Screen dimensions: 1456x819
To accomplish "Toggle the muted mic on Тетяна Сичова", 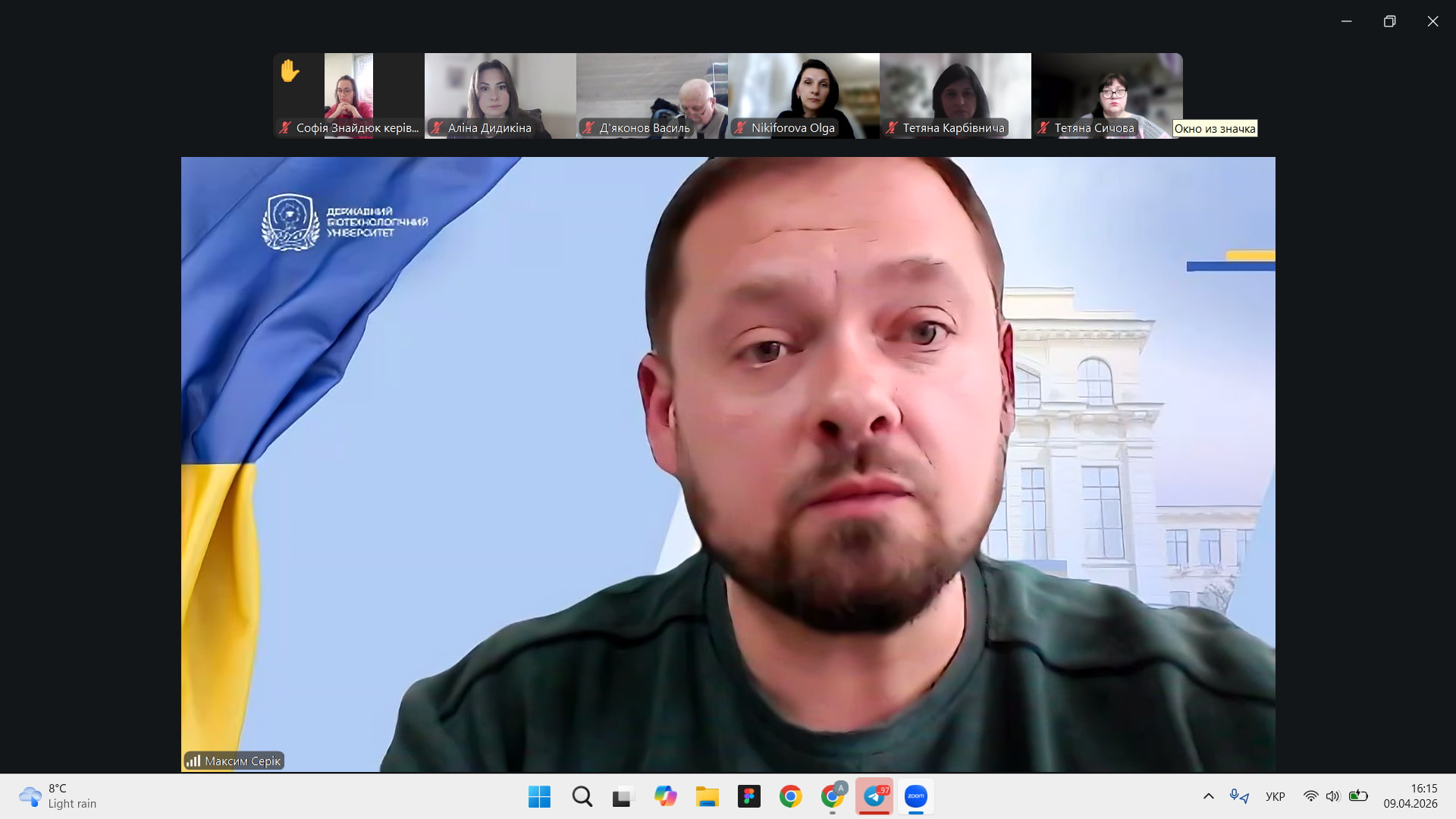I will tap(1043, 127).
